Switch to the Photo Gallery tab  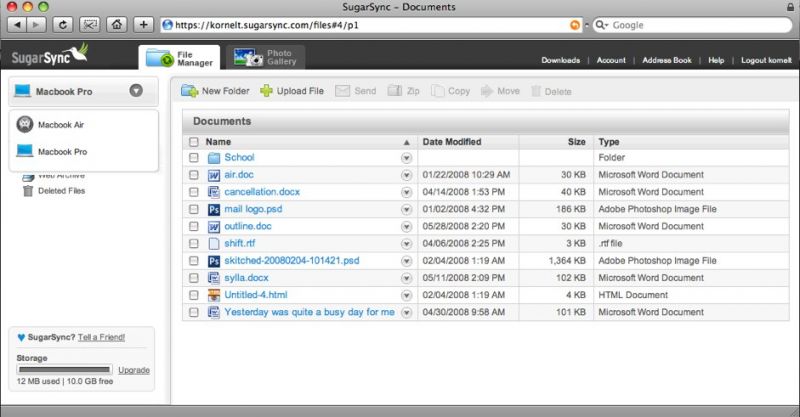265,57
